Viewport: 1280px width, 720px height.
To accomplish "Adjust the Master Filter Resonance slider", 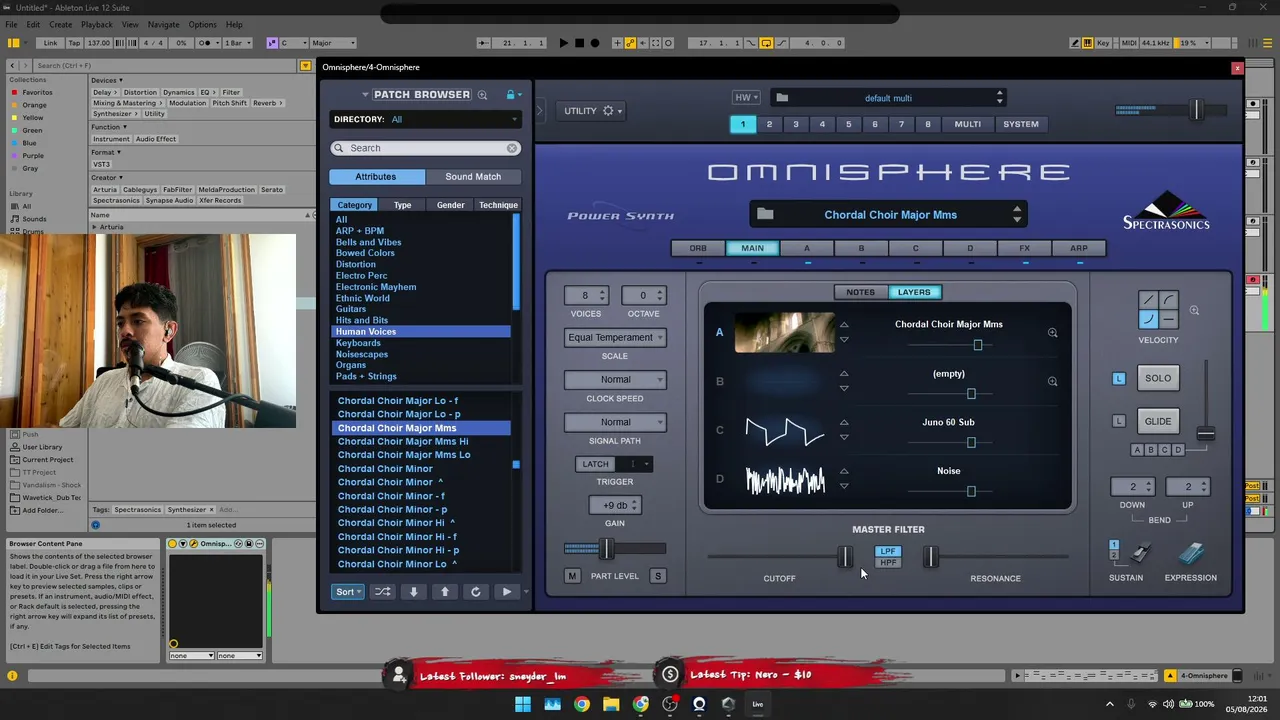I will [x=931, y=557].
